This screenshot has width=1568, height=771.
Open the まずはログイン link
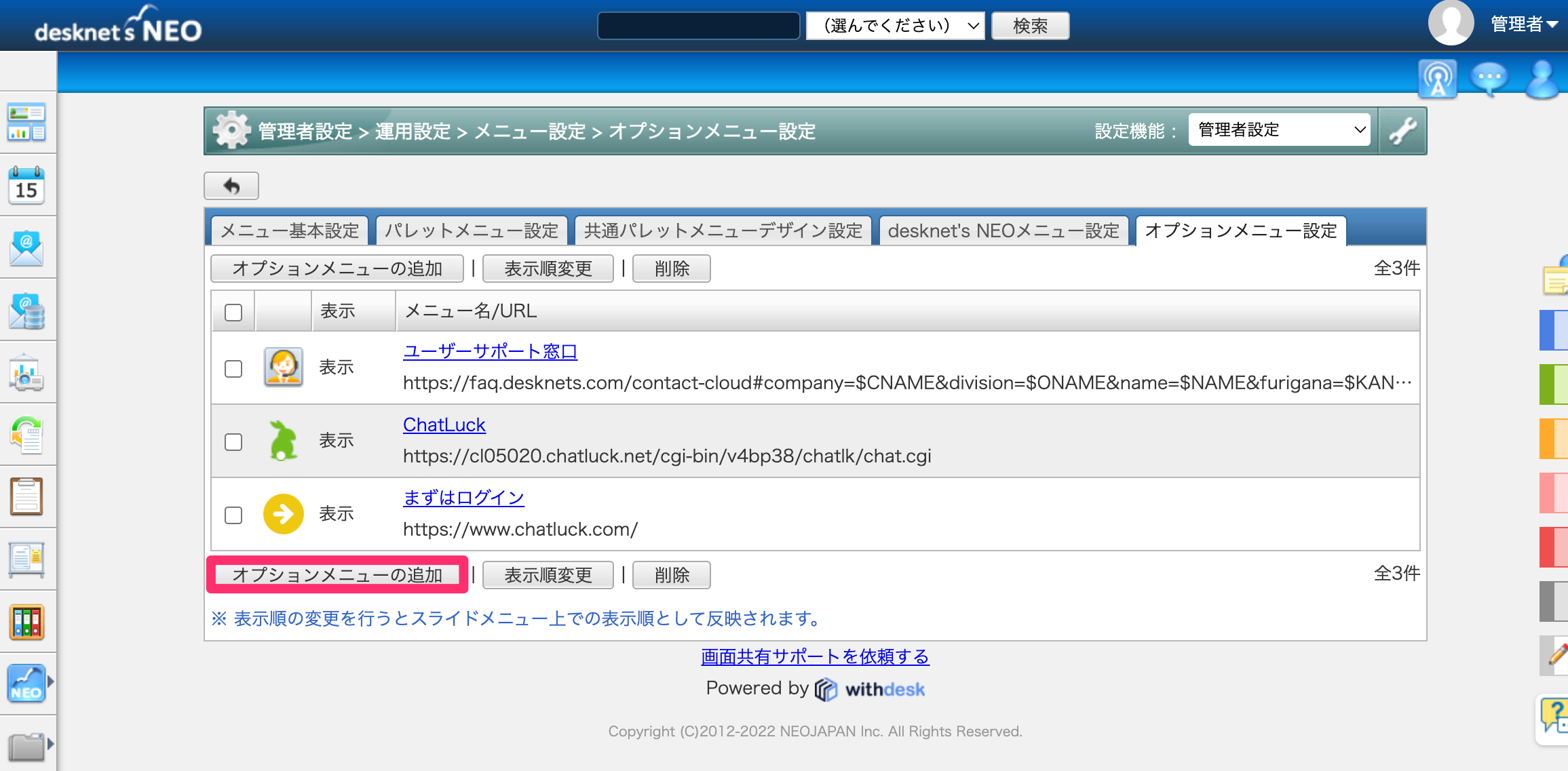click(463, 498)
